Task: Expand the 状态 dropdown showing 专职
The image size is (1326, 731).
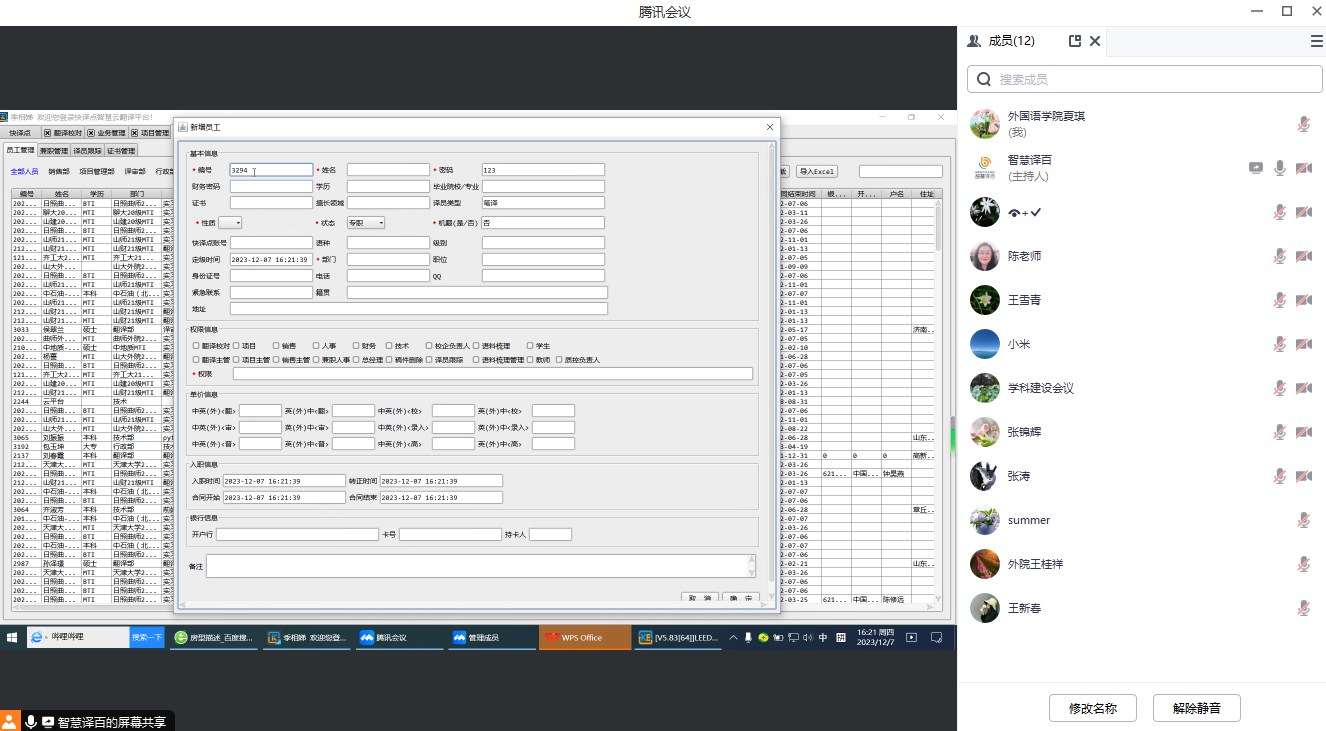Action: [366, 223]
